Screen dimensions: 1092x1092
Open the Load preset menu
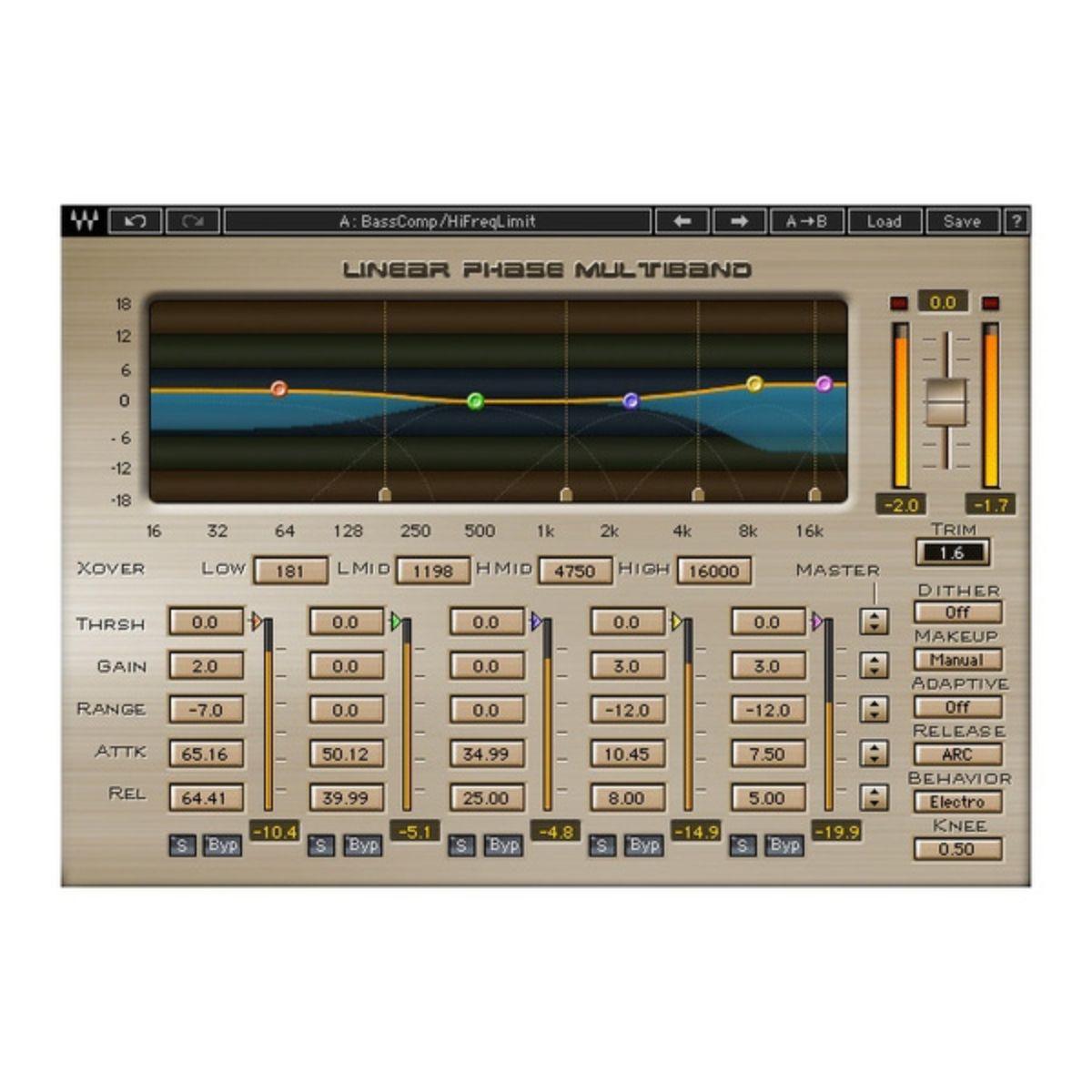click(884, 221)
